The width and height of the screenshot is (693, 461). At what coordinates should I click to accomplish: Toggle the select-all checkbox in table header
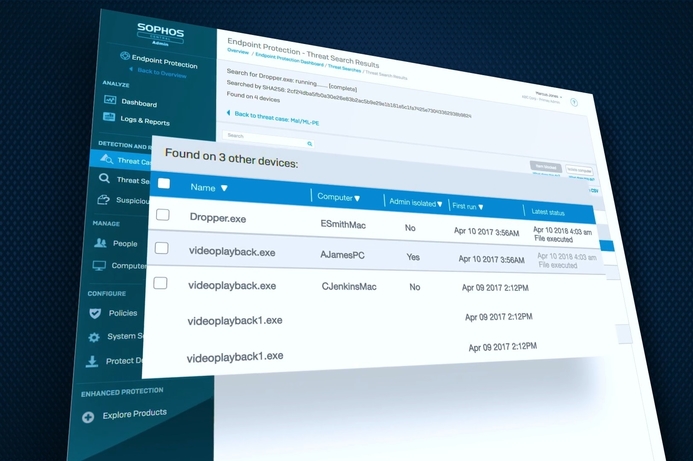point(164,183)
